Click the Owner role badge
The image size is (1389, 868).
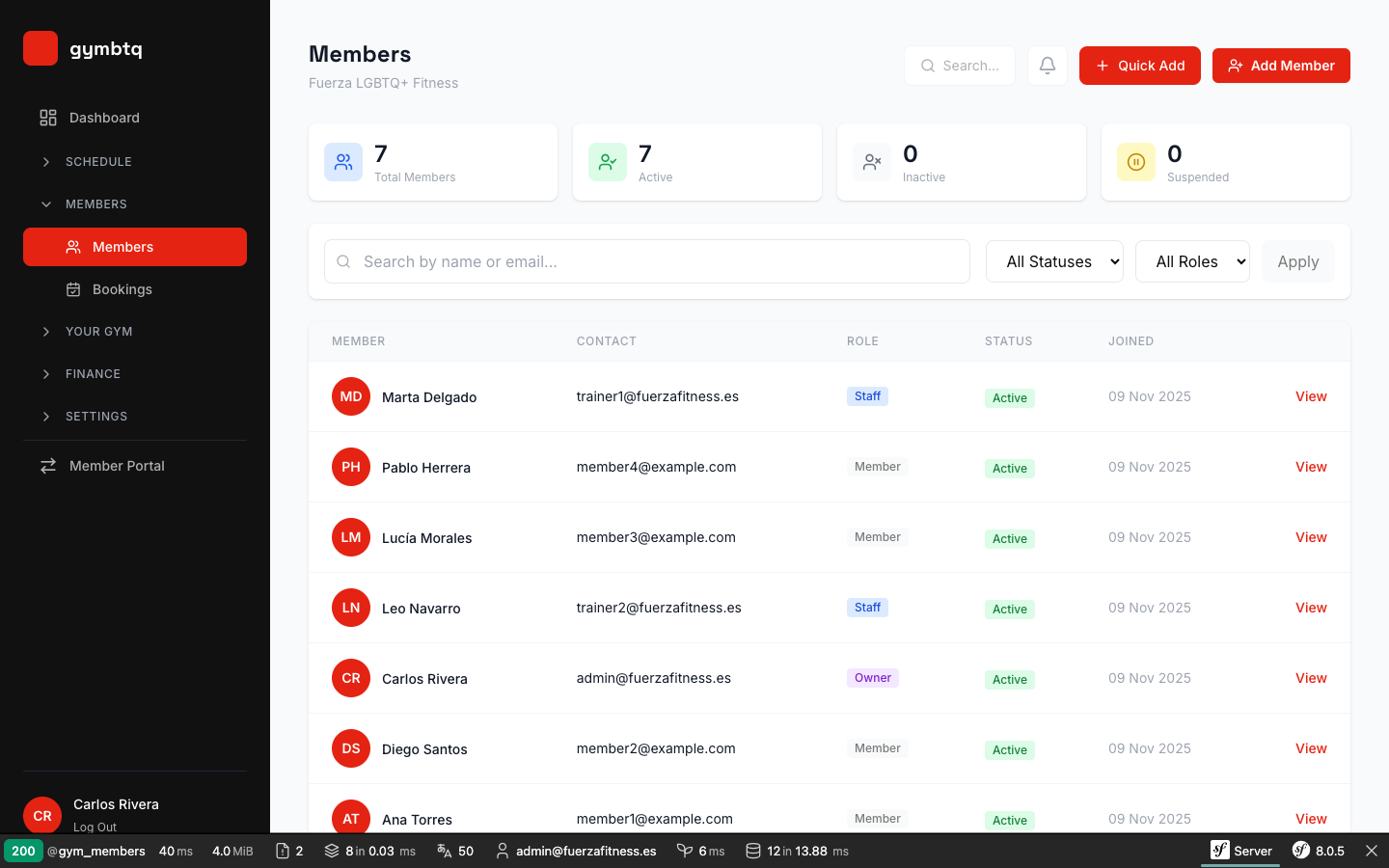click(873, 678)
